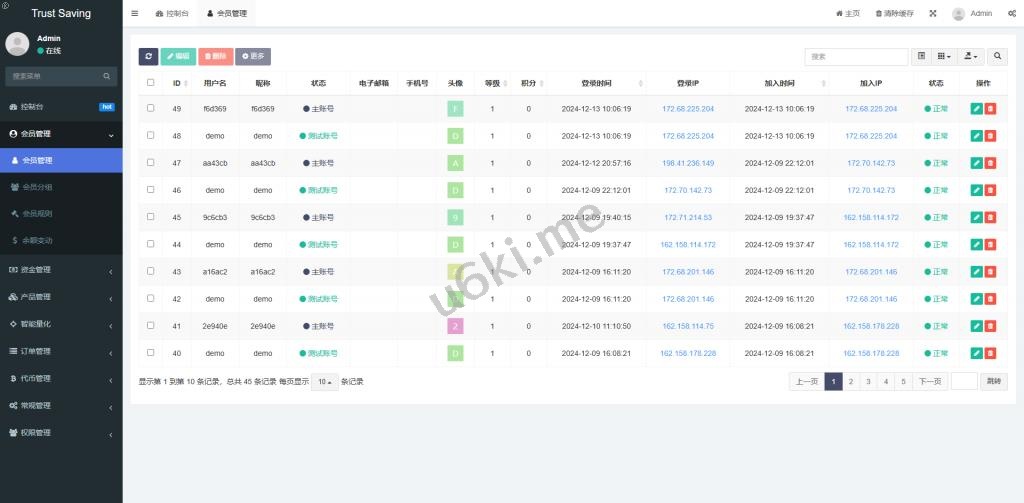The width and height of the screenshot is (1024, 503).
Task: Click the magnifier search icon beside export
Action: click(998, 57)
